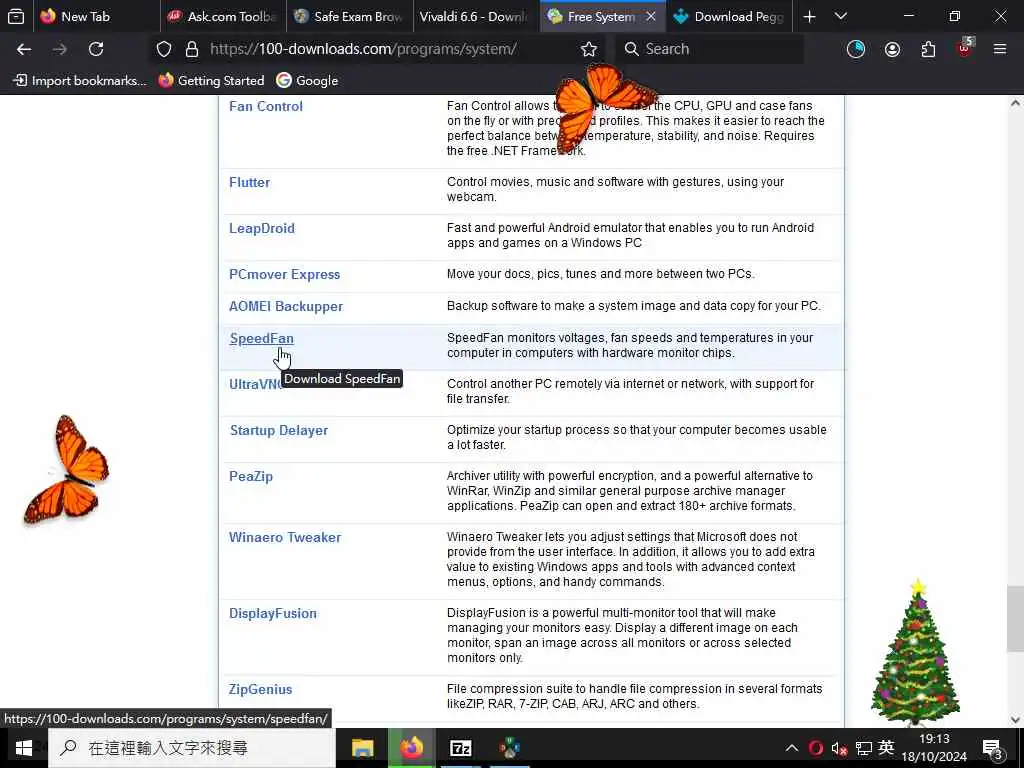The width and height of the screenshot is (1024, 768).
Task: Open the PeaZip download link
Action: click(251, 476)
